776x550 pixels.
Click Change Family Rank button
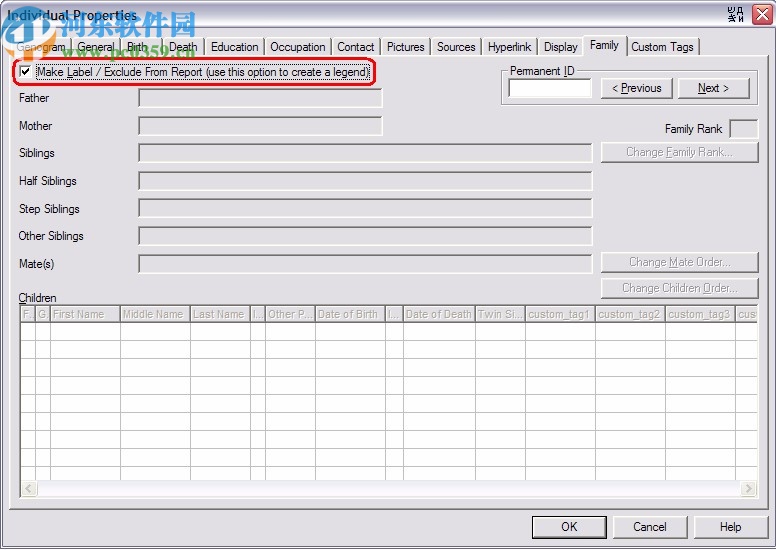pos(679,152)
